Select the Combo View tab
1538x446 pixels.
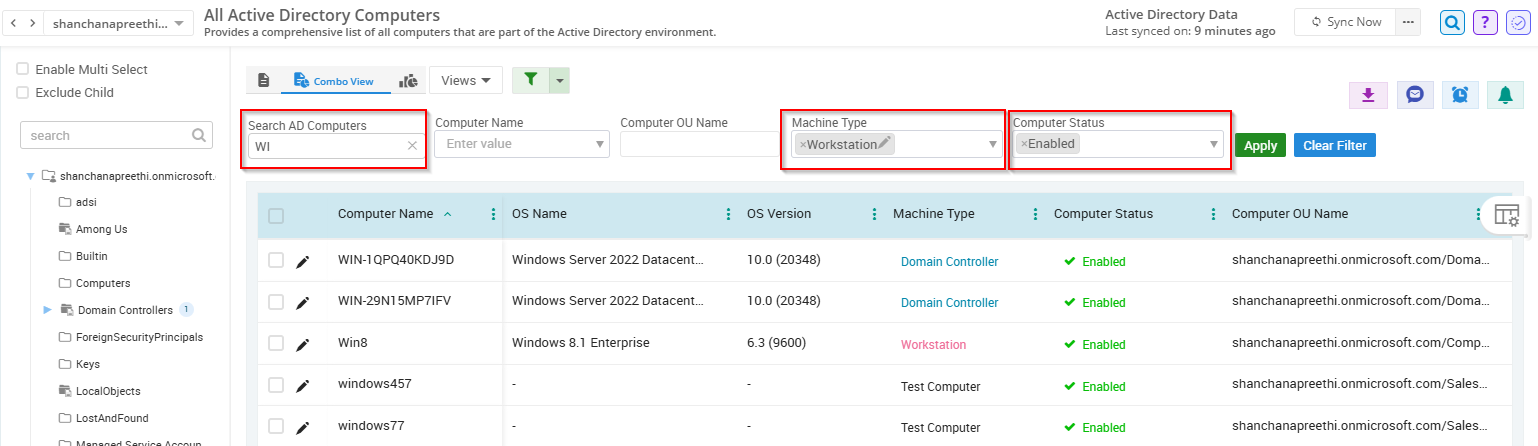[x=335, y=81]
